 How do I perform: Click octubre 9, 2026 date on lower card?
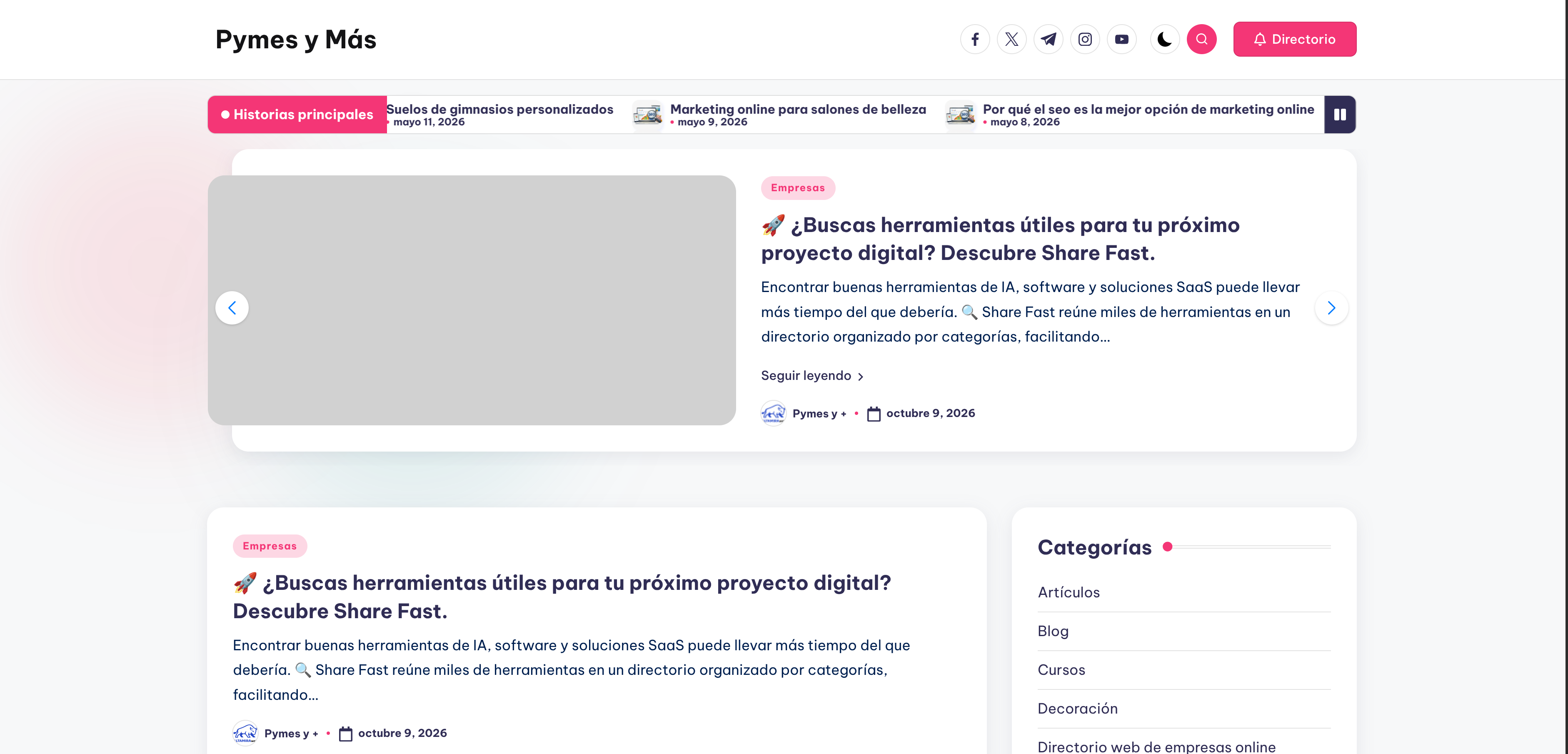402,733
